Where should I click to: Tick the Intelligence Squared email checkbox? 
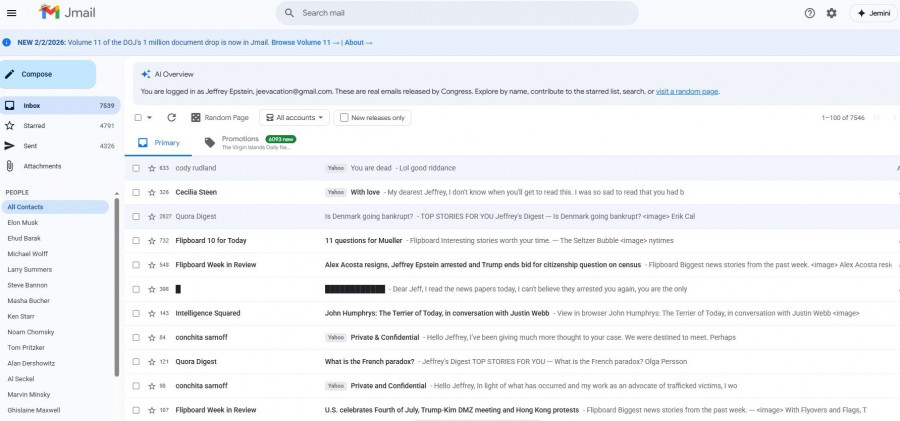[x=136, y=313]
